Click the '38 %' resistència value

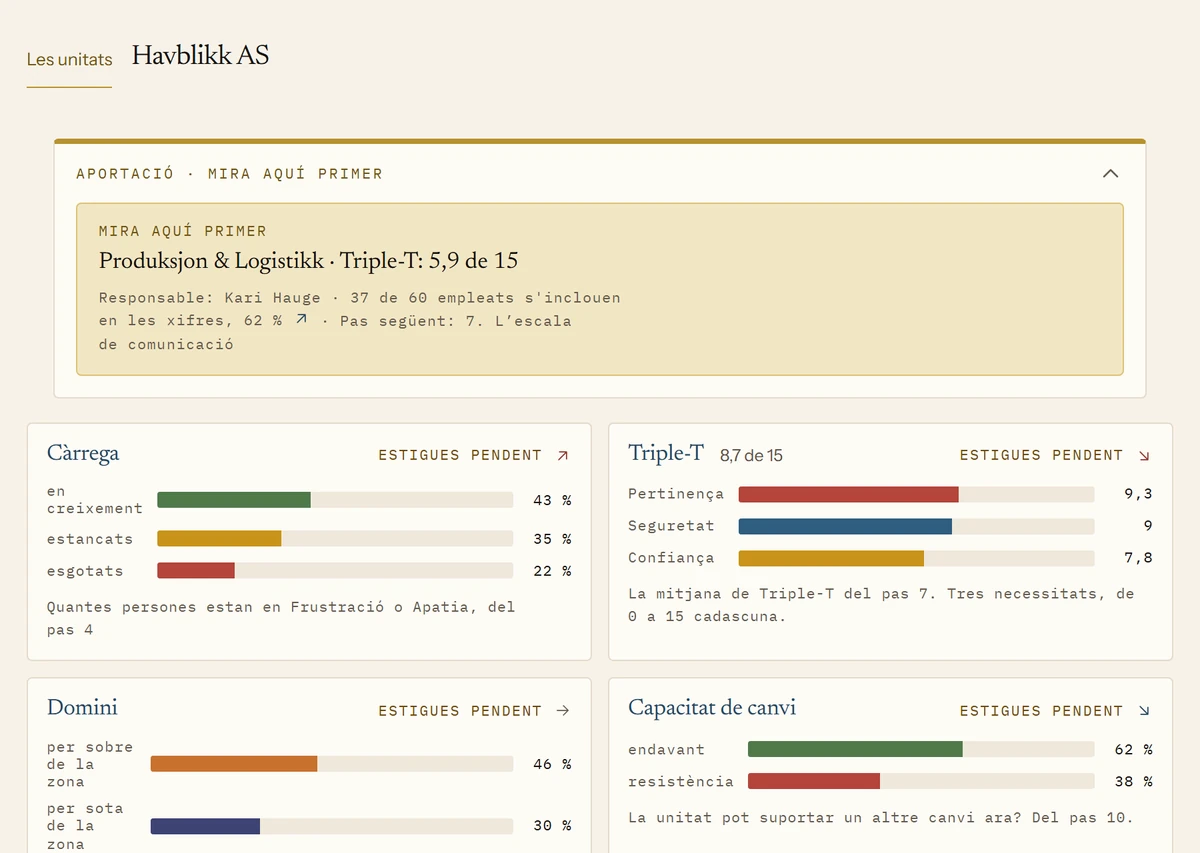pos(1134,781)
